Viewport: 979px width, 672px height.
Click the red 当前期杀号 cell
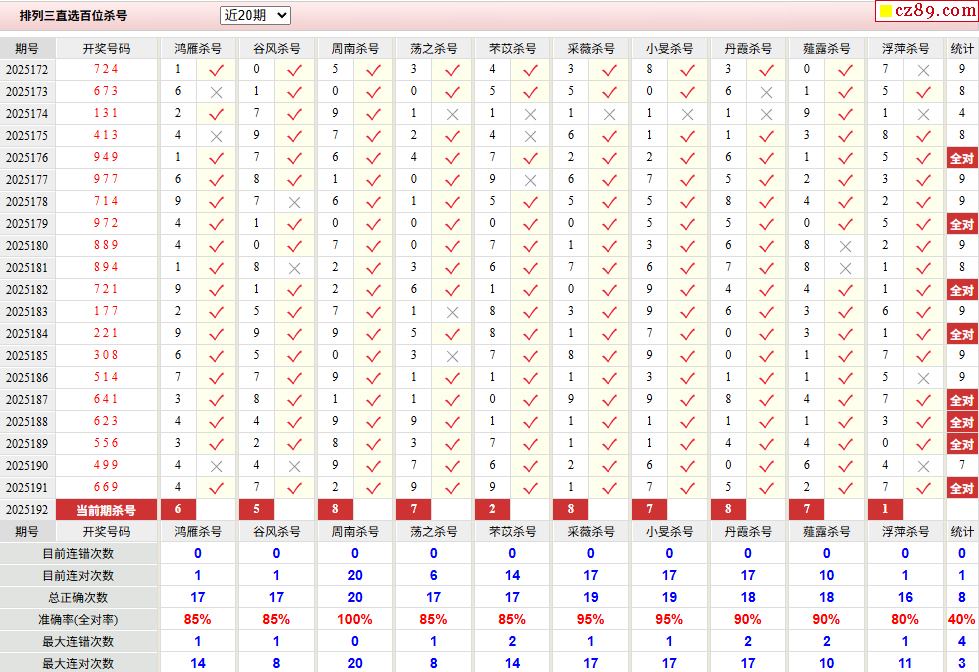click(x=106, y=510)
